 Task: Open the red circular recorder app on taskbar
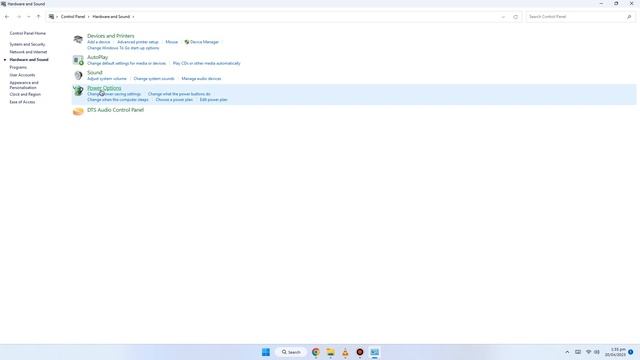click(360, 352)
